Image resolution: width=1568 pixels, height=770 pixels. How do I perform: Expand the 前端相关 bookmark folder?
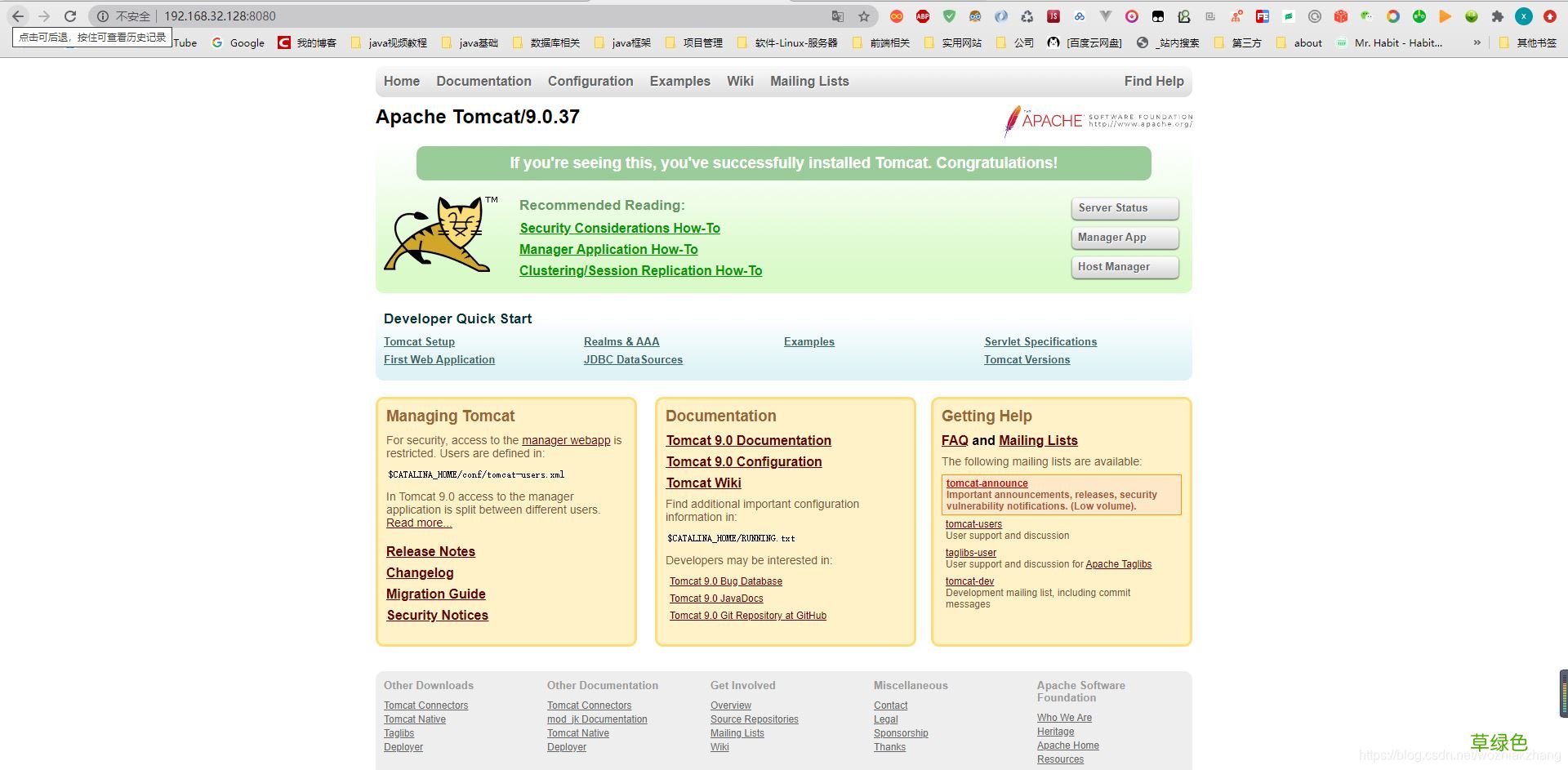(x=881, y=42)
